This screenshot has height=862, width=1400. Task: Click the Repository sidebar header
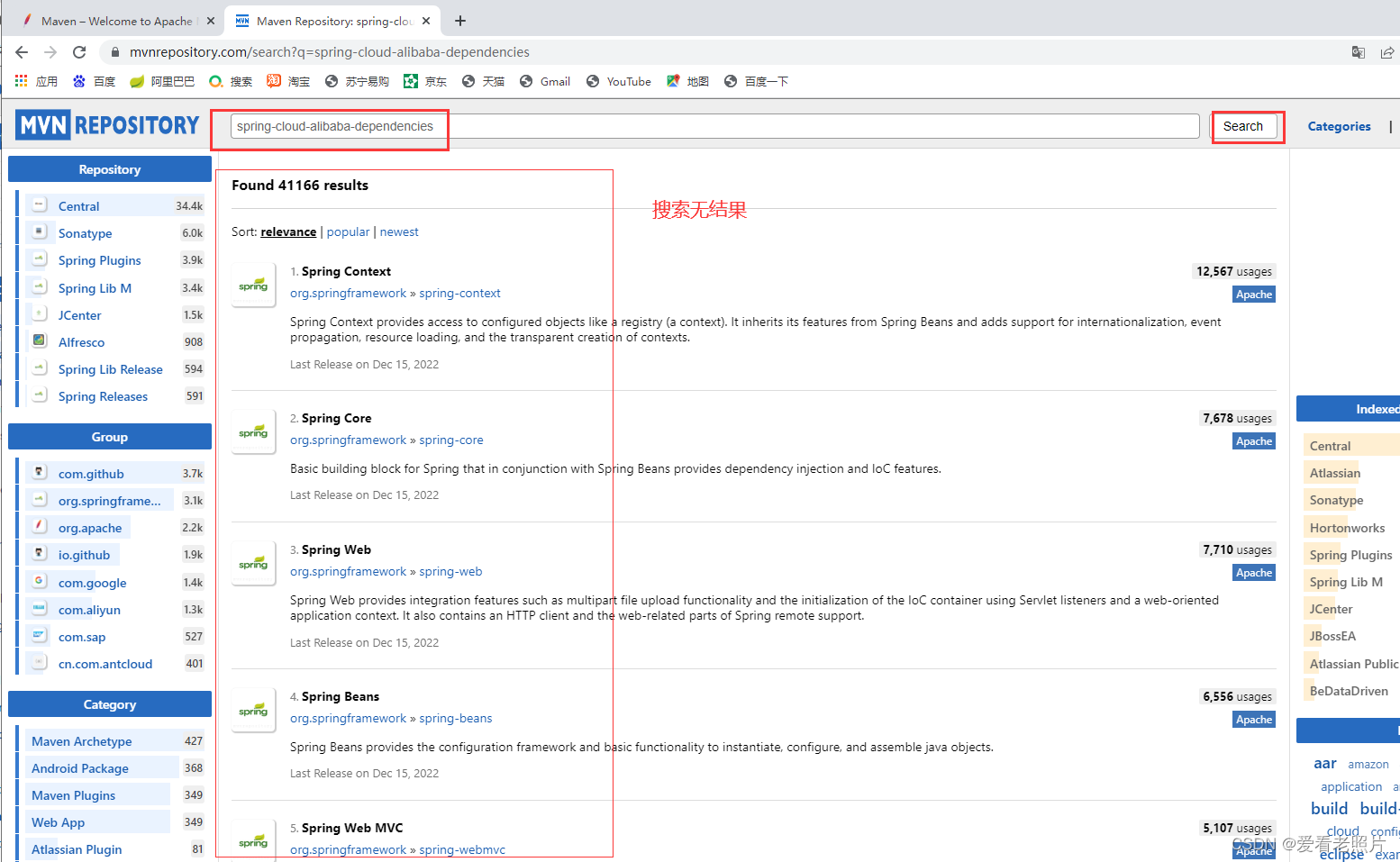pyautogui.click(x=110, y=169)
